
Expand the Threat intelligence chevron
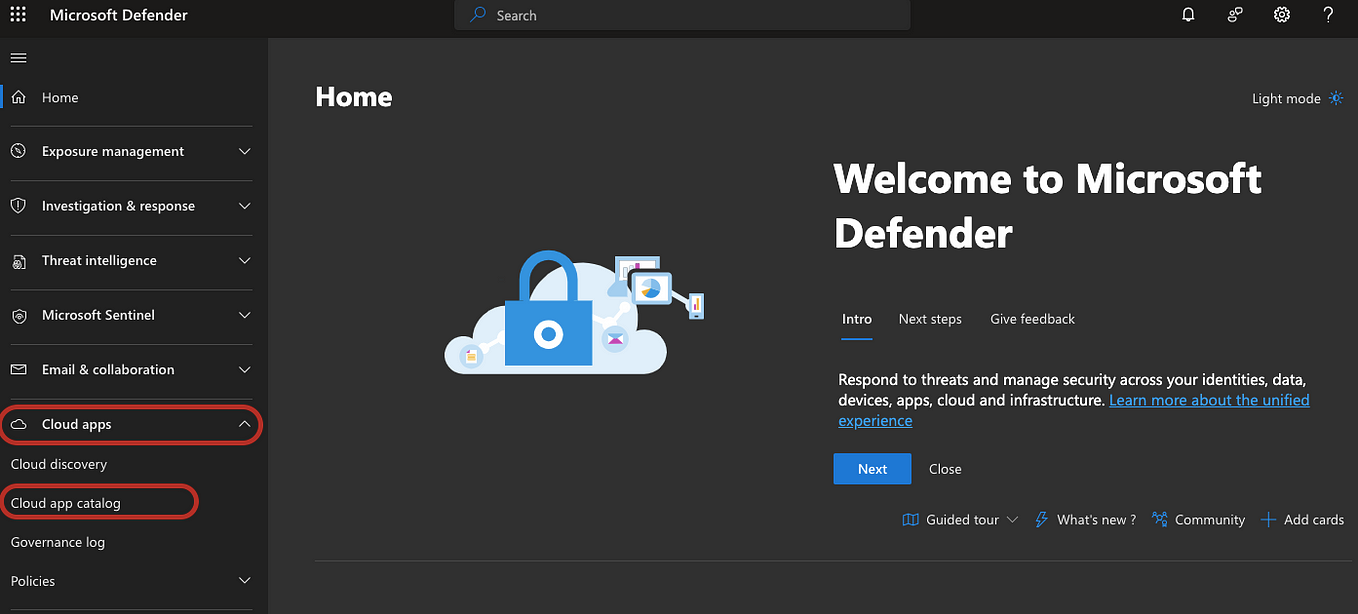tap(245, 261)
